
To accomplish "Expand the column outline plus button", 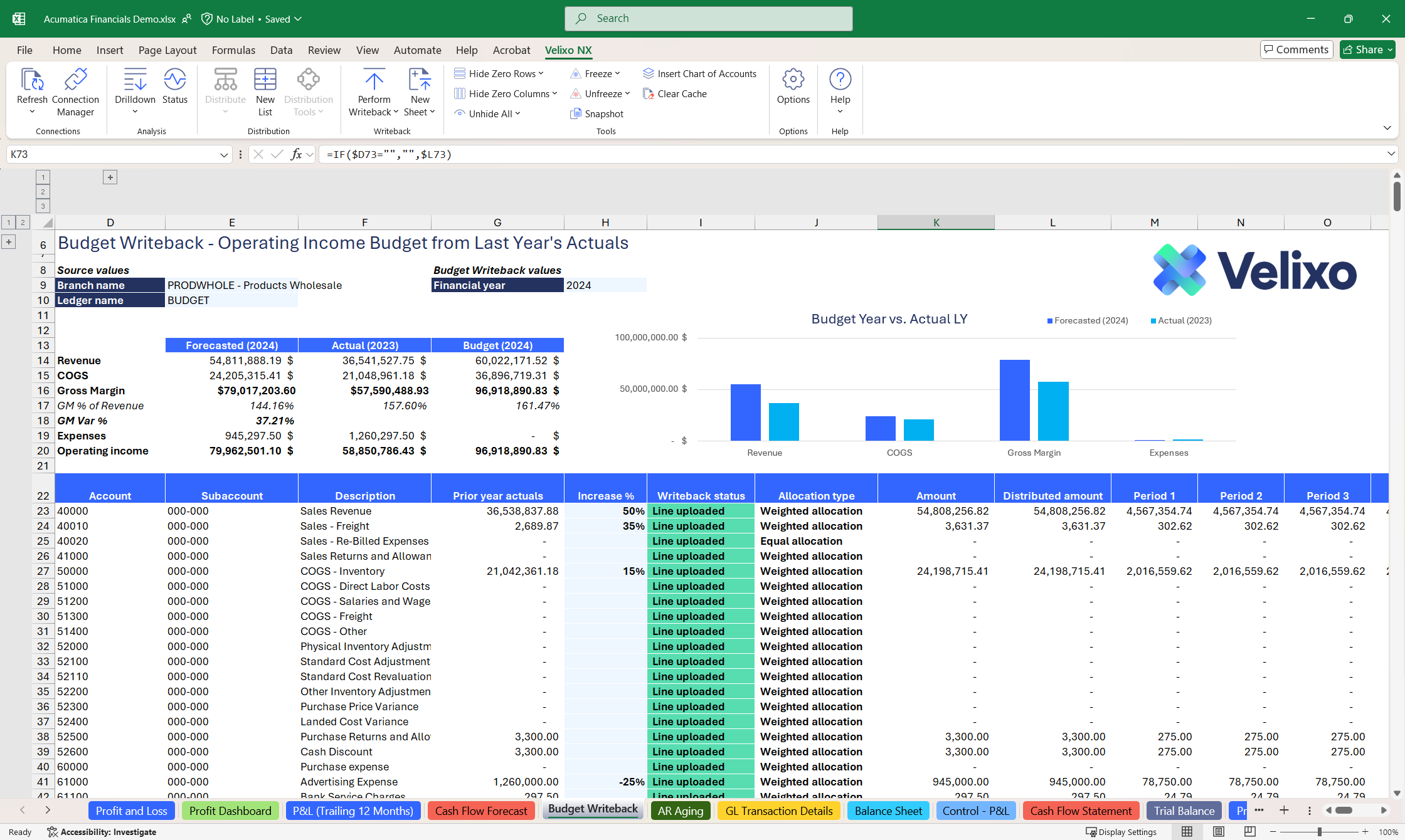I will (110, 177).
